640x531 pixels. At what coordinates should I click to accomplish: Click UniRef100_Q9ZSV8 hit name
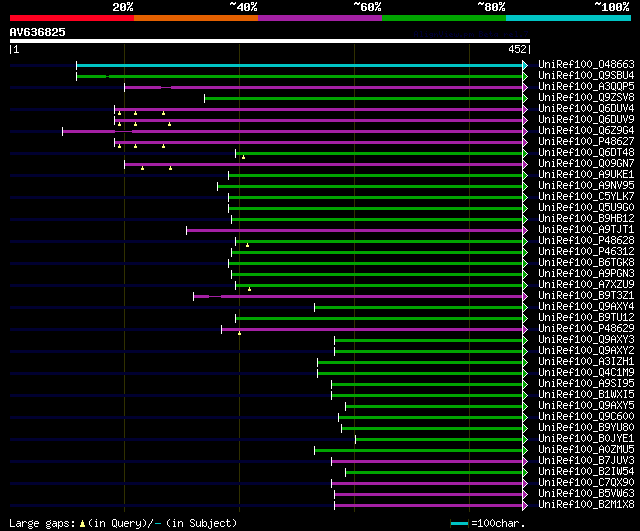pyautogui.click(x=586, y=98)
